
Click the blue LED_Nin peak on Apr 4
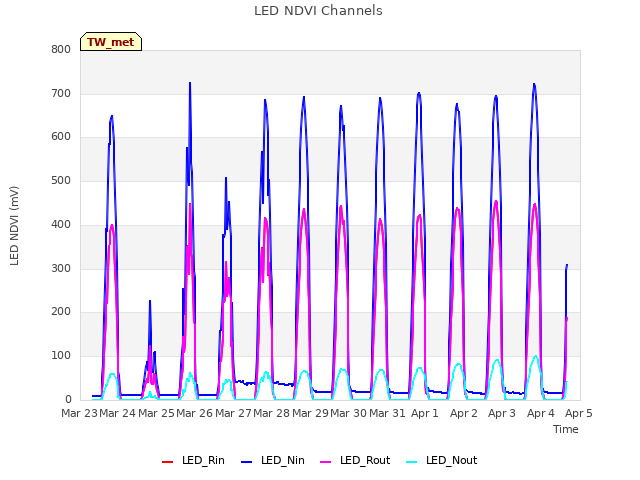tap(534, 84)
